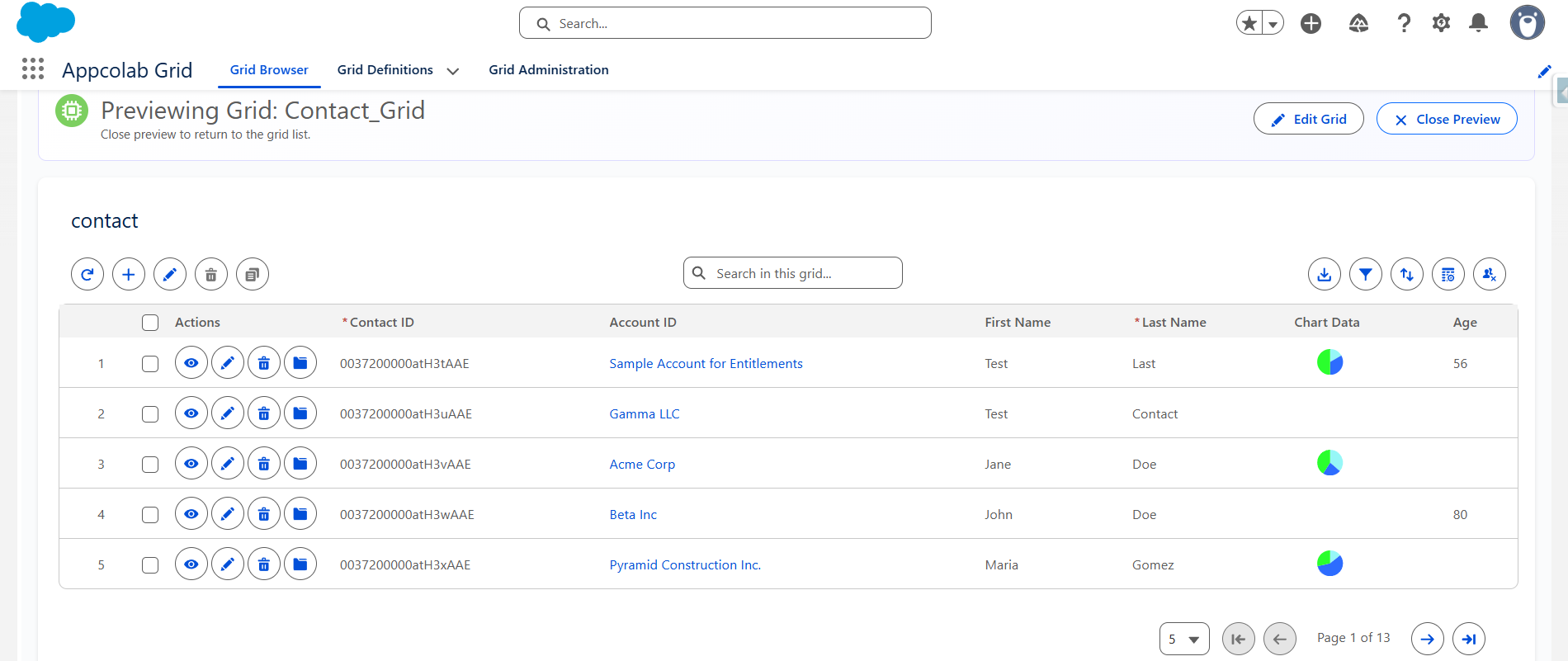Select the Acme Corp row checkbox
1568x661 pixels.
150,465
